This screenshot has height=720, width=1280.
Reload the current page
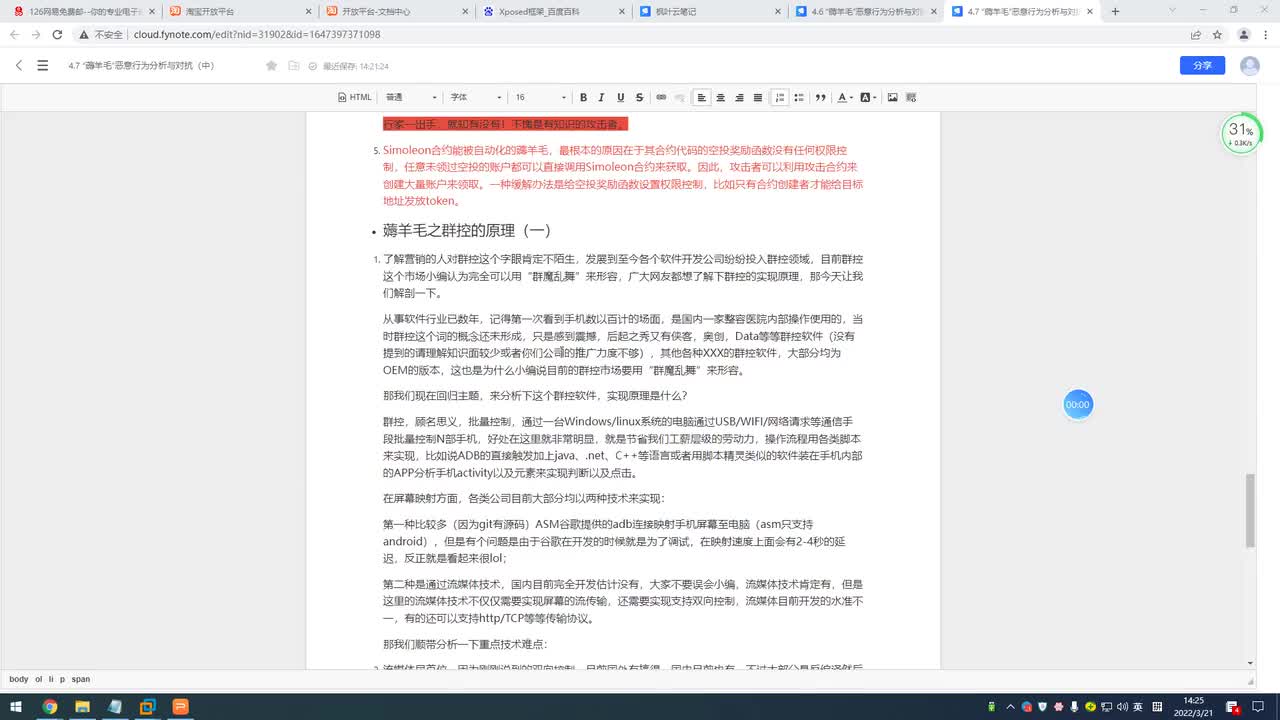(58, 34)
